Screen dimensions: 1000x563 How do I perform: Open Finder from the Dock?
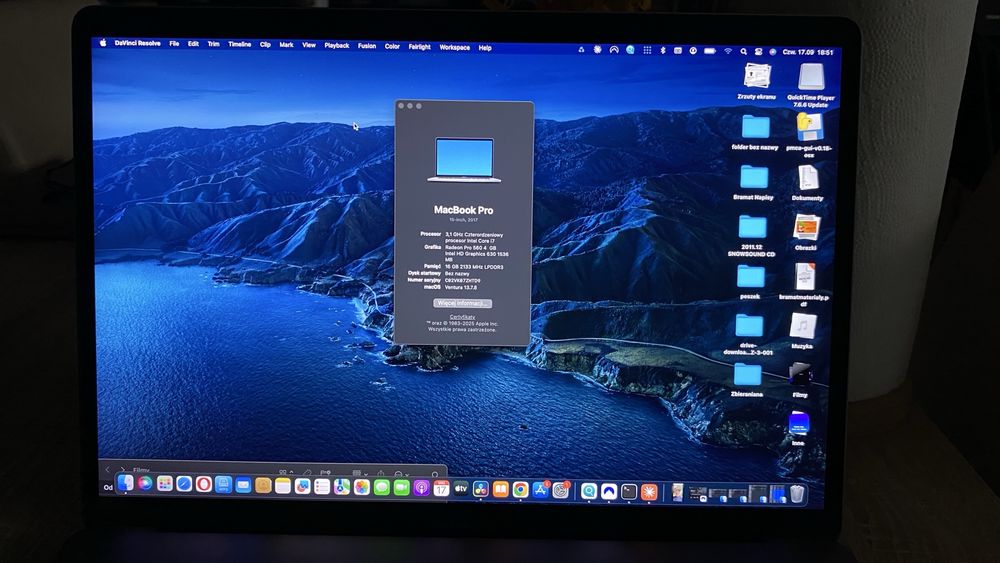click(x=126, y=483)
